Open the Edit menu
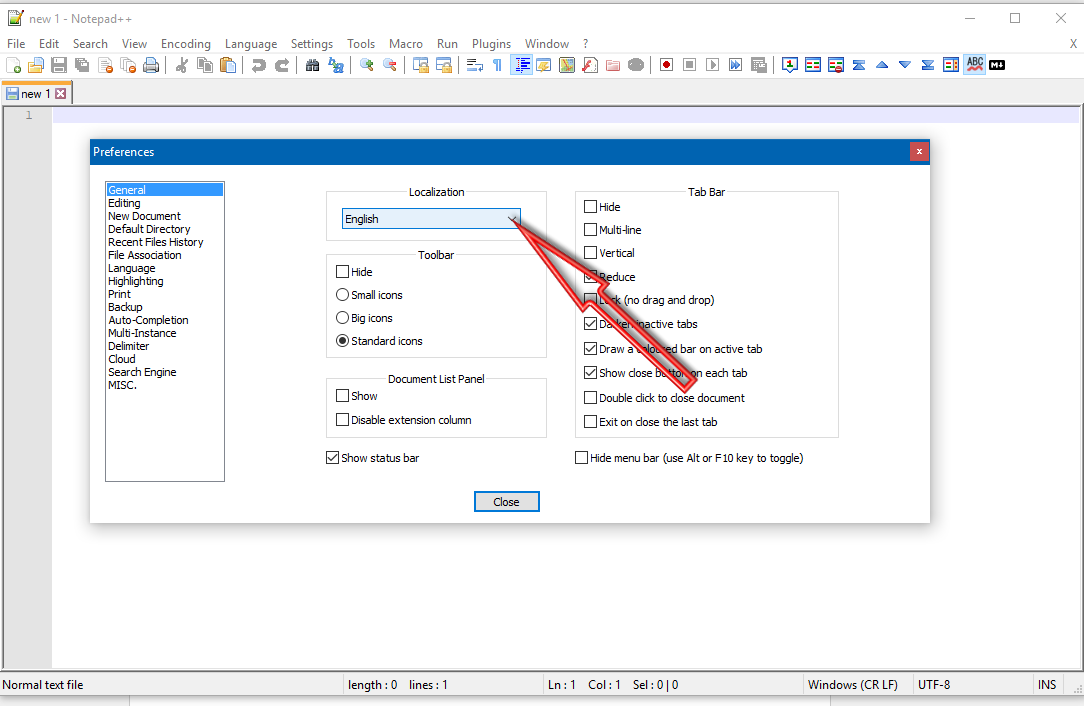The width and height of the screenshot is (1084, 706). point(48,44)
